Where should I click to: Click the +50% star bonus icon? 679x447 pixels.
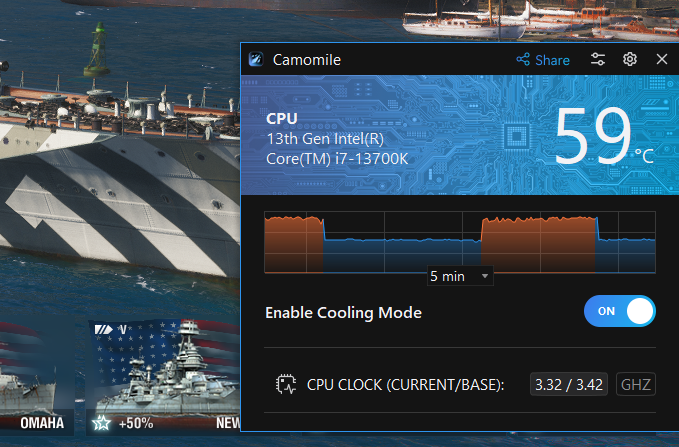102,423
